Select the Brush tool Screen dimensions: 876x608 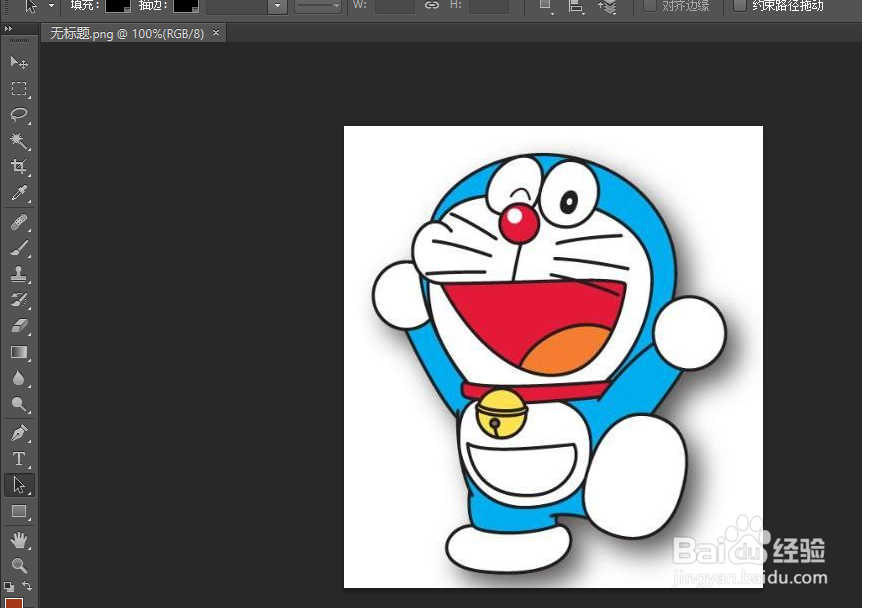[x=19, y=248]
